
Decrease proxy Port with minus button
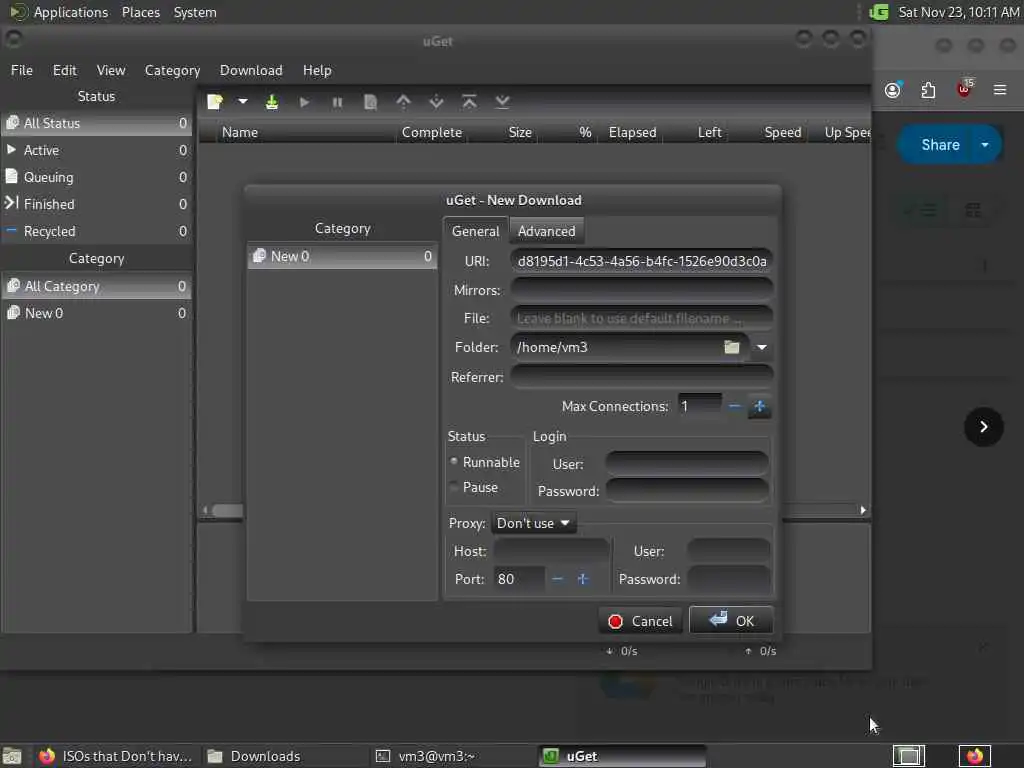point(557,579)
